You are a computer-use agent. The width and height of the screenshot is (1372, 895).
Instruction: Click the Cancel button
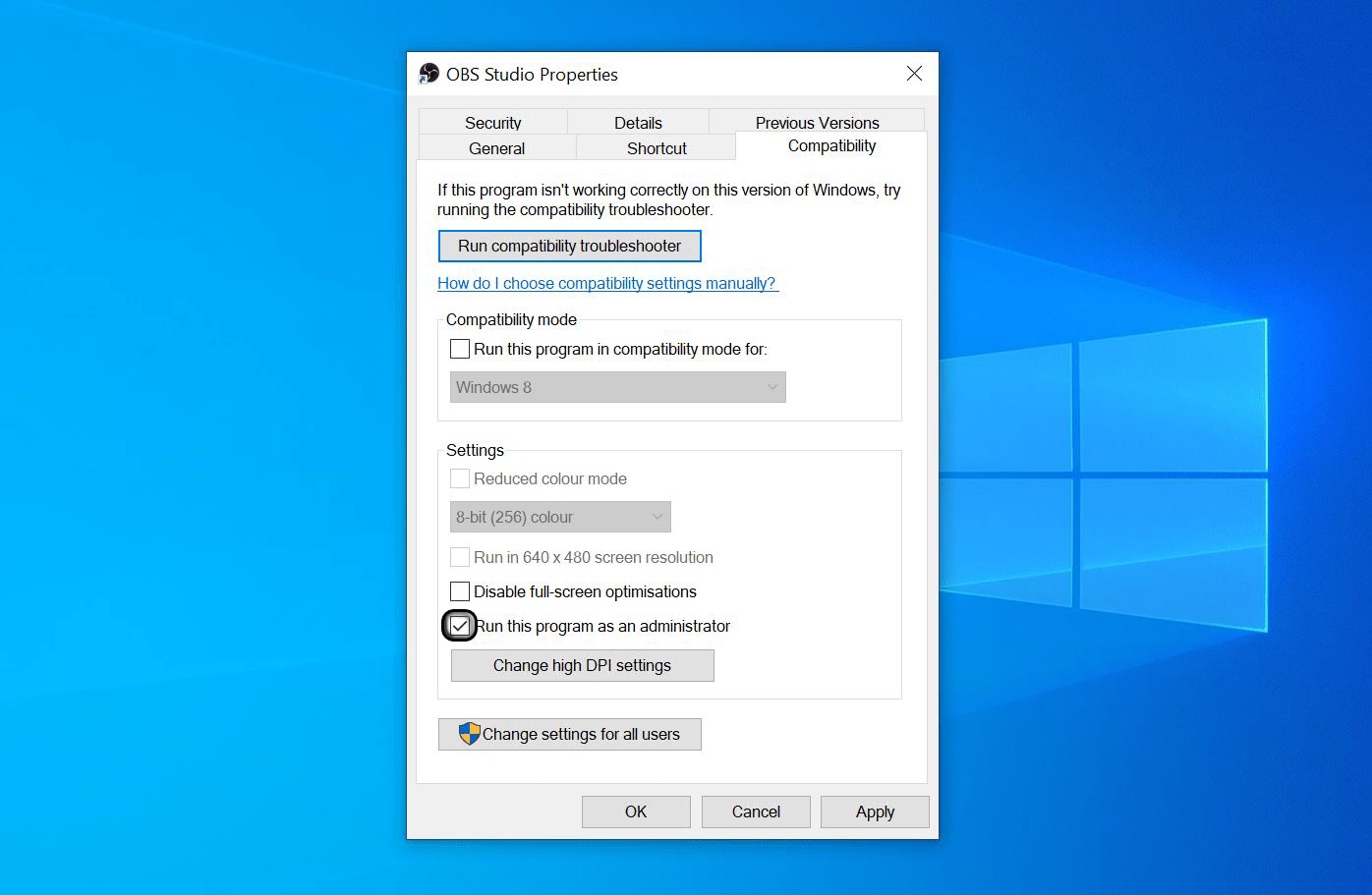point(756,811)
